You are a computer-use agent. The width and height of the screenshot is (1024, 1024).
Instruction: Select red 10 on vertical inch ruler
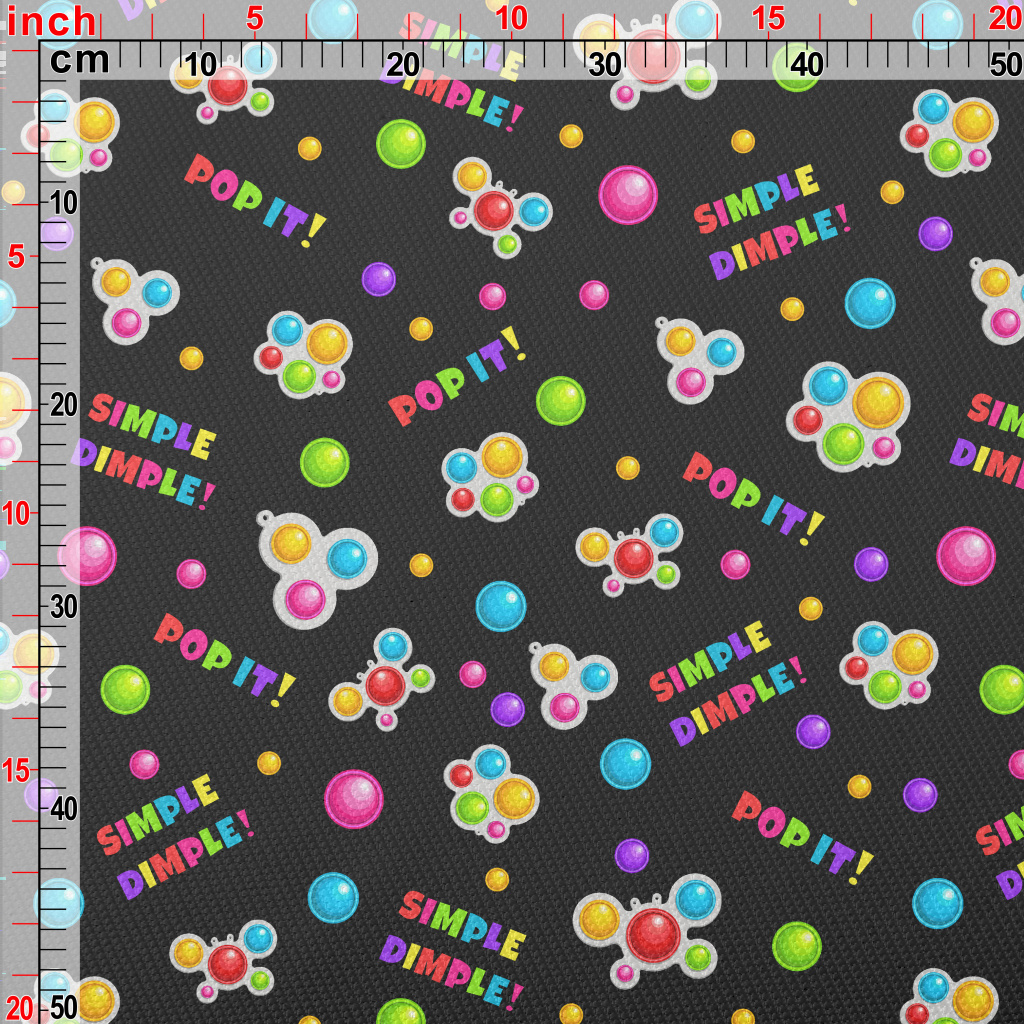click(x=16, y=514)
